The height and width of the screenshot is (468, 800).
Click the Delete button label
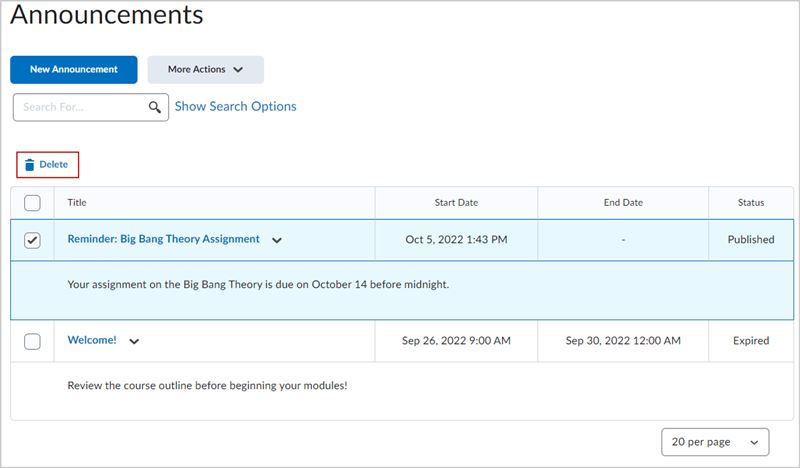54,164
